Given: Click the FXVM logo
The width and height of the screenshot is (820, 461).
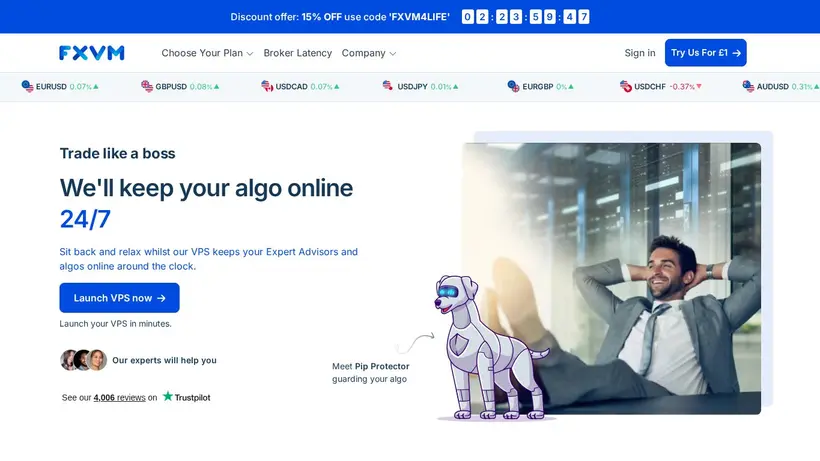Looking at the screenshot, I should pyautogui.click(x=92, y=53).
